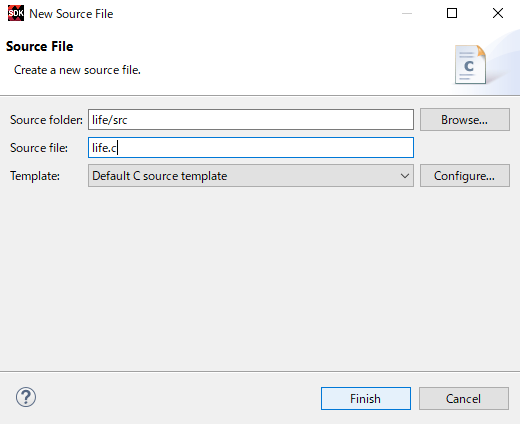Viewport: 520px width, 424px height.
Task: Click the 'New Source File' window title
Action: pos(71,14)
